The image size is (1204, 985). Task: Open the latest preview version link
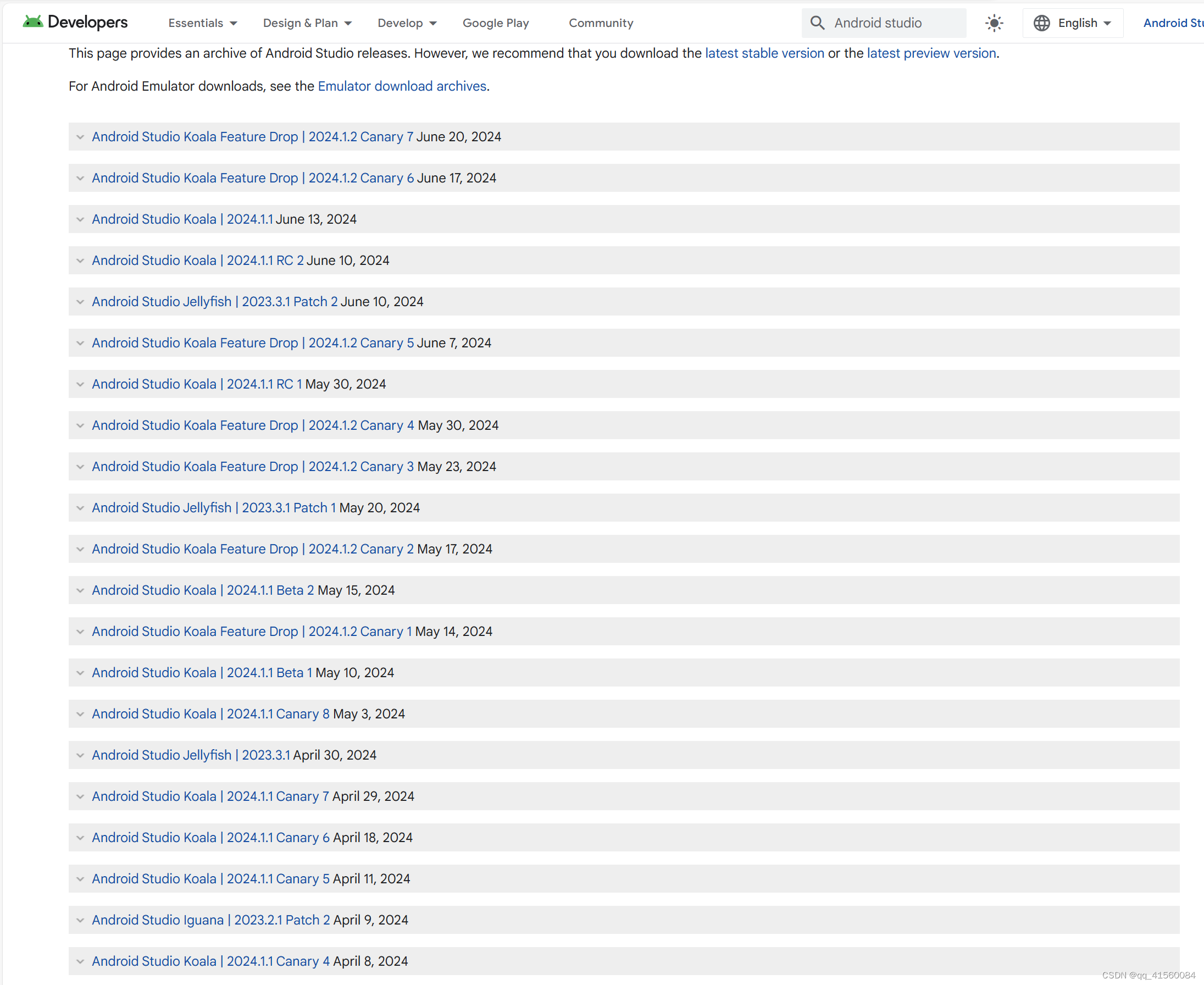click(x=931, y=53)
